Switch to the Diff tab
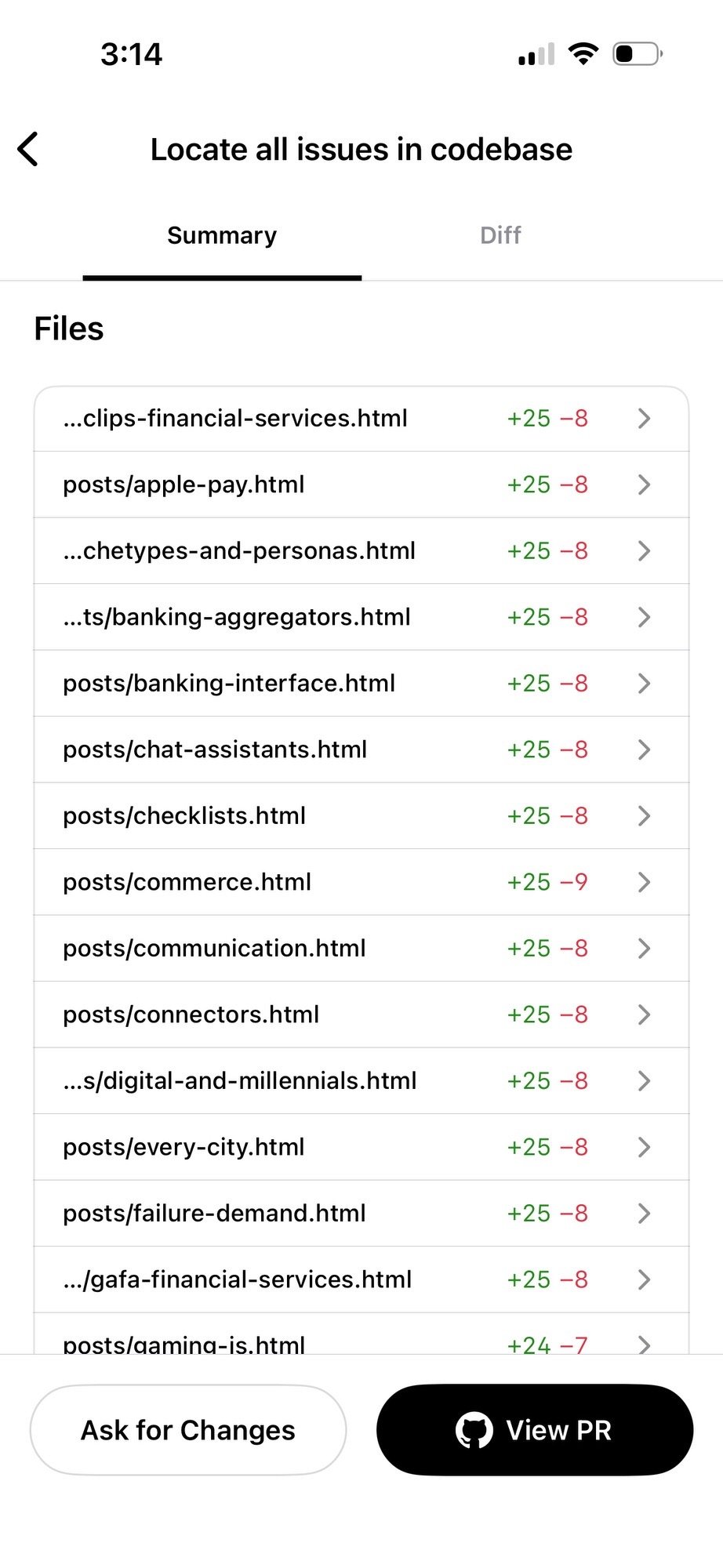 pyautogui.click(x=500, y=235)
